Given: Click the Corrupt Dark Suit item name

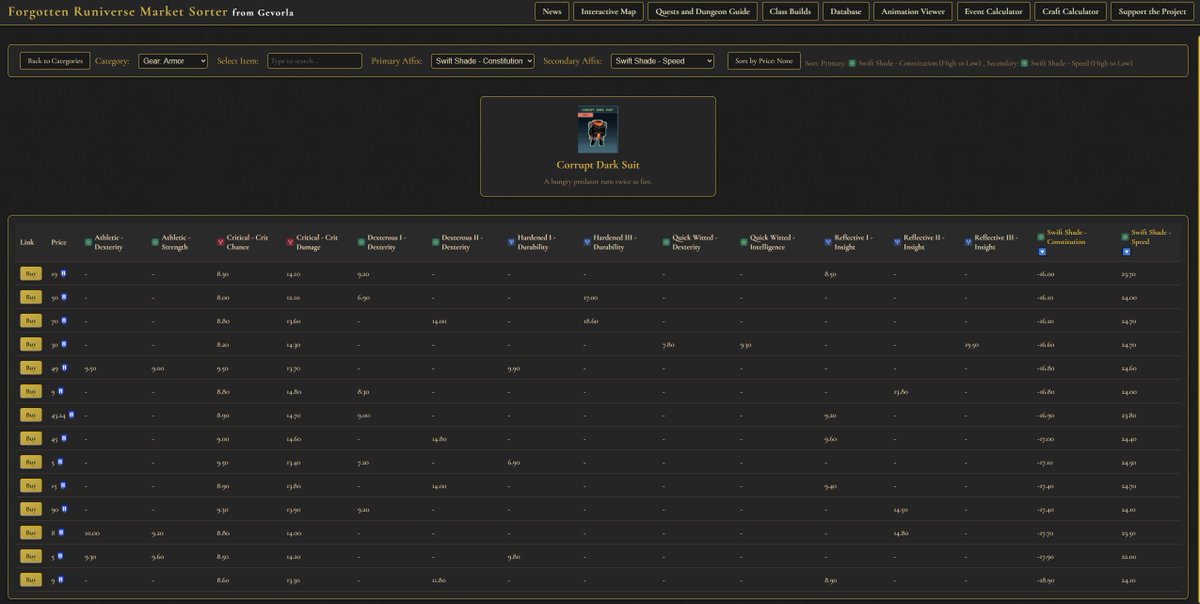Looking at the screenshot, I should coord(598,165).
